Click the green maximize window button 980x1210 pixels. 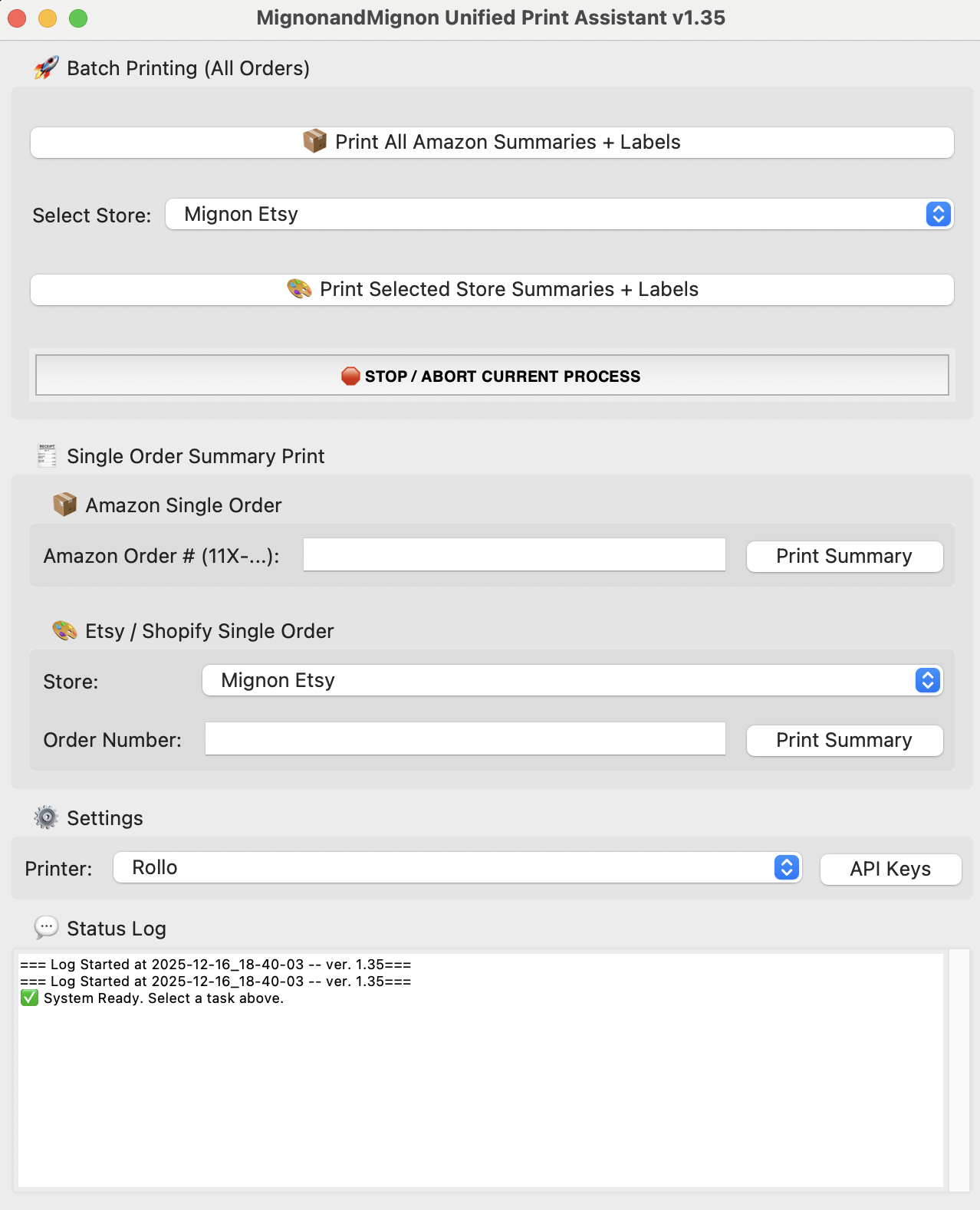pos(78,18)
